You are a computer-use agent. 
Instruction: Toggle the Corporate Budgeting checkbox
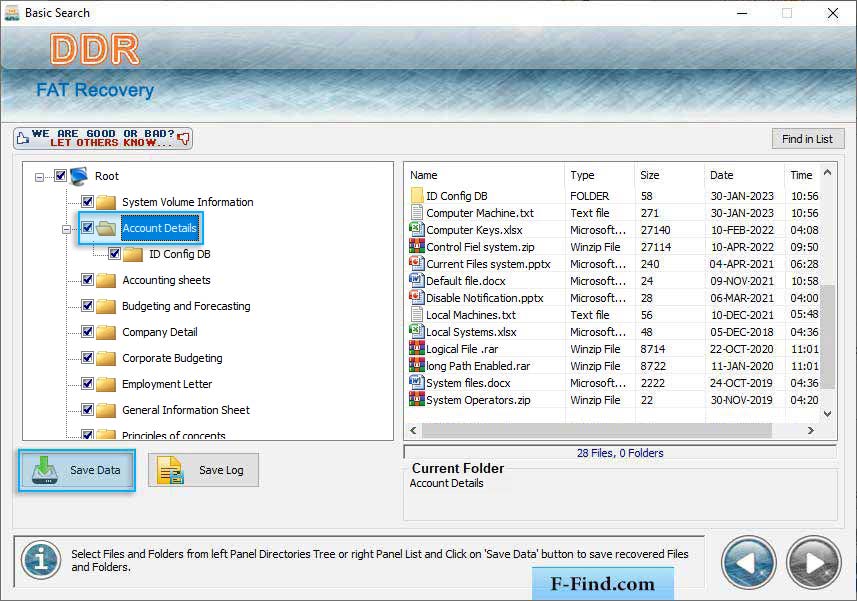(x=87, y=357)
